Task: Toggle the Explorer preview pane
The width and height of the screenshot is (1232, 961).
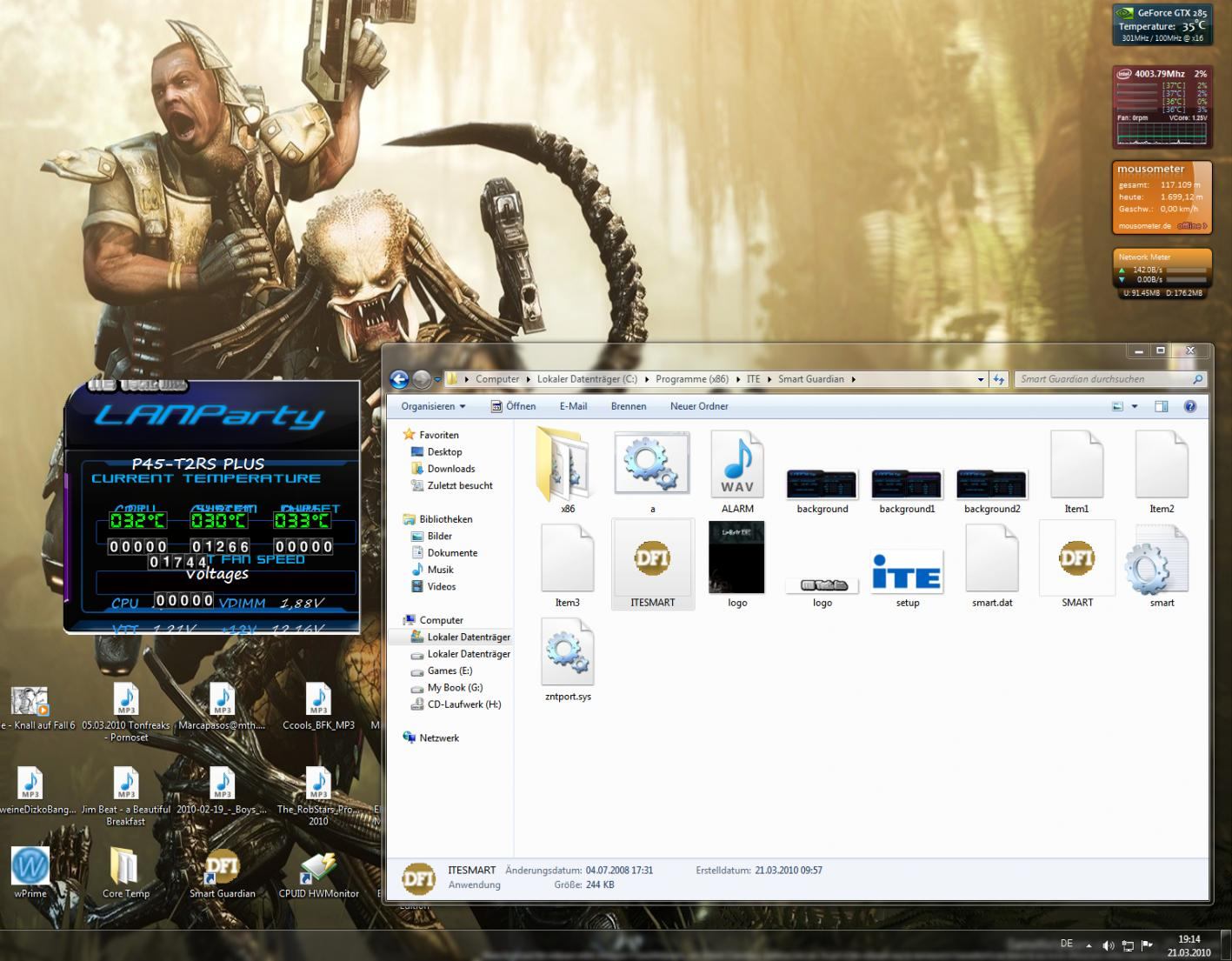Action: pos(1161,406)
